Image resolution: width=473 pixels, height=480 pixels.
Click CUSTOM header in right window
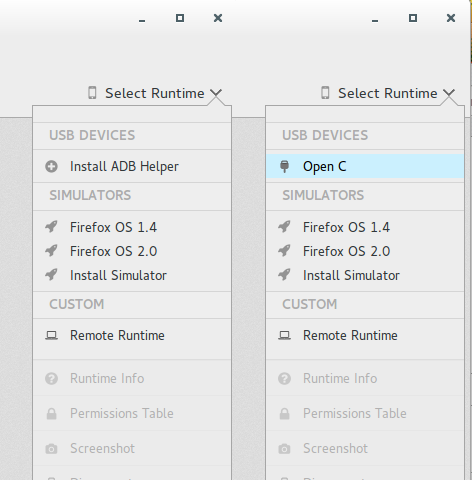point(310,304)
